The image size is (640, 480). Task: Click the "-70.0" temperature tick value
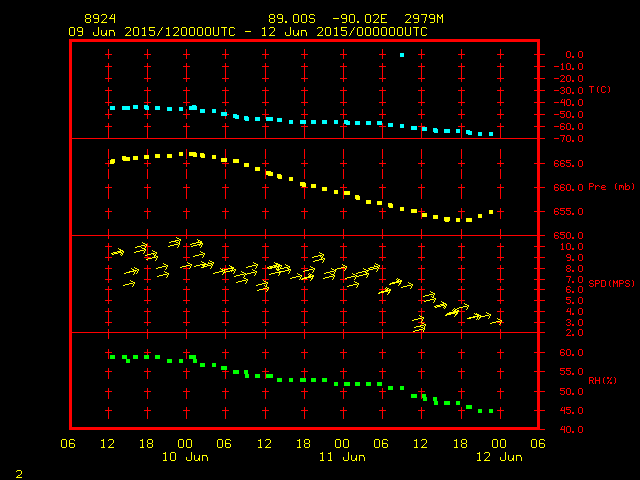pos(569,139)
